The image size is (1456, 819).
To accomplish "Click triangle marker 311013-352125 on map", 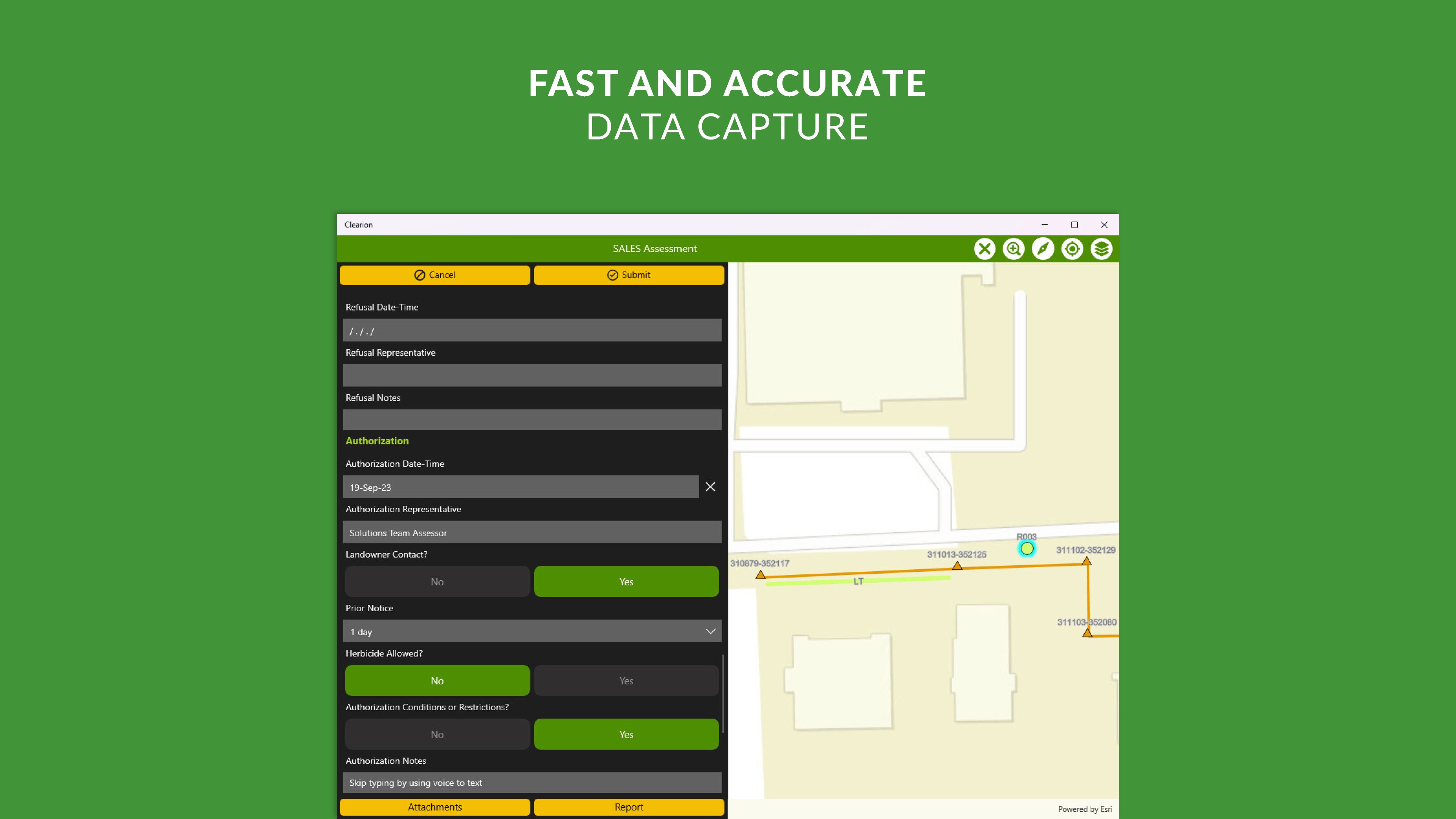I will 957,565.
